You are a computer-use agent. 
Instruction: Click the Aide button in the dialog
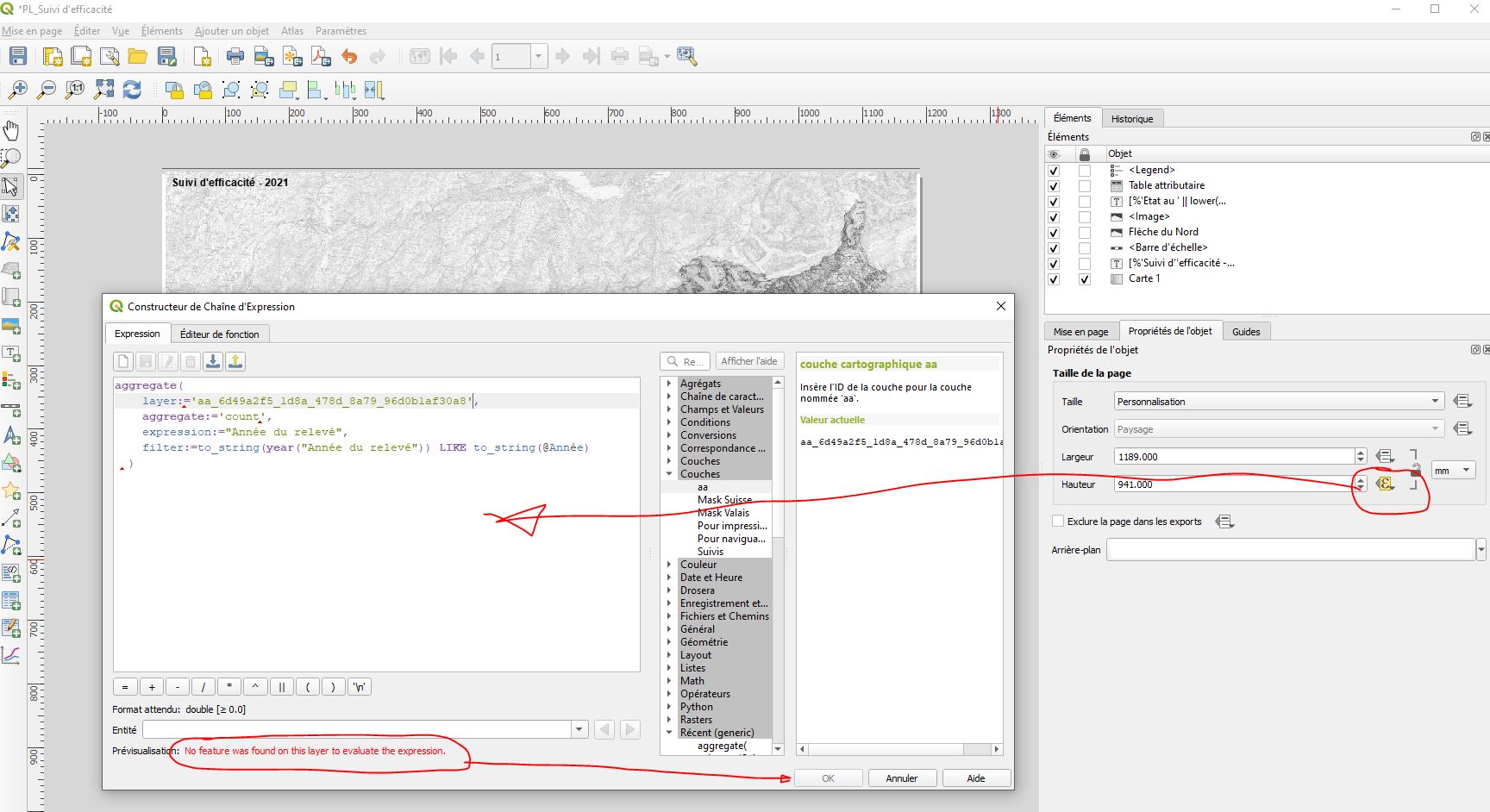[976, 778]
